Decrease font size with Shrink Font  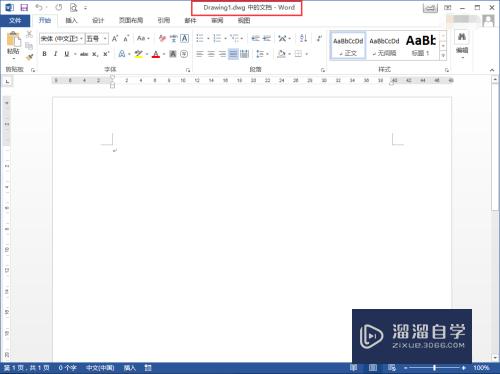tap(126, 39)
